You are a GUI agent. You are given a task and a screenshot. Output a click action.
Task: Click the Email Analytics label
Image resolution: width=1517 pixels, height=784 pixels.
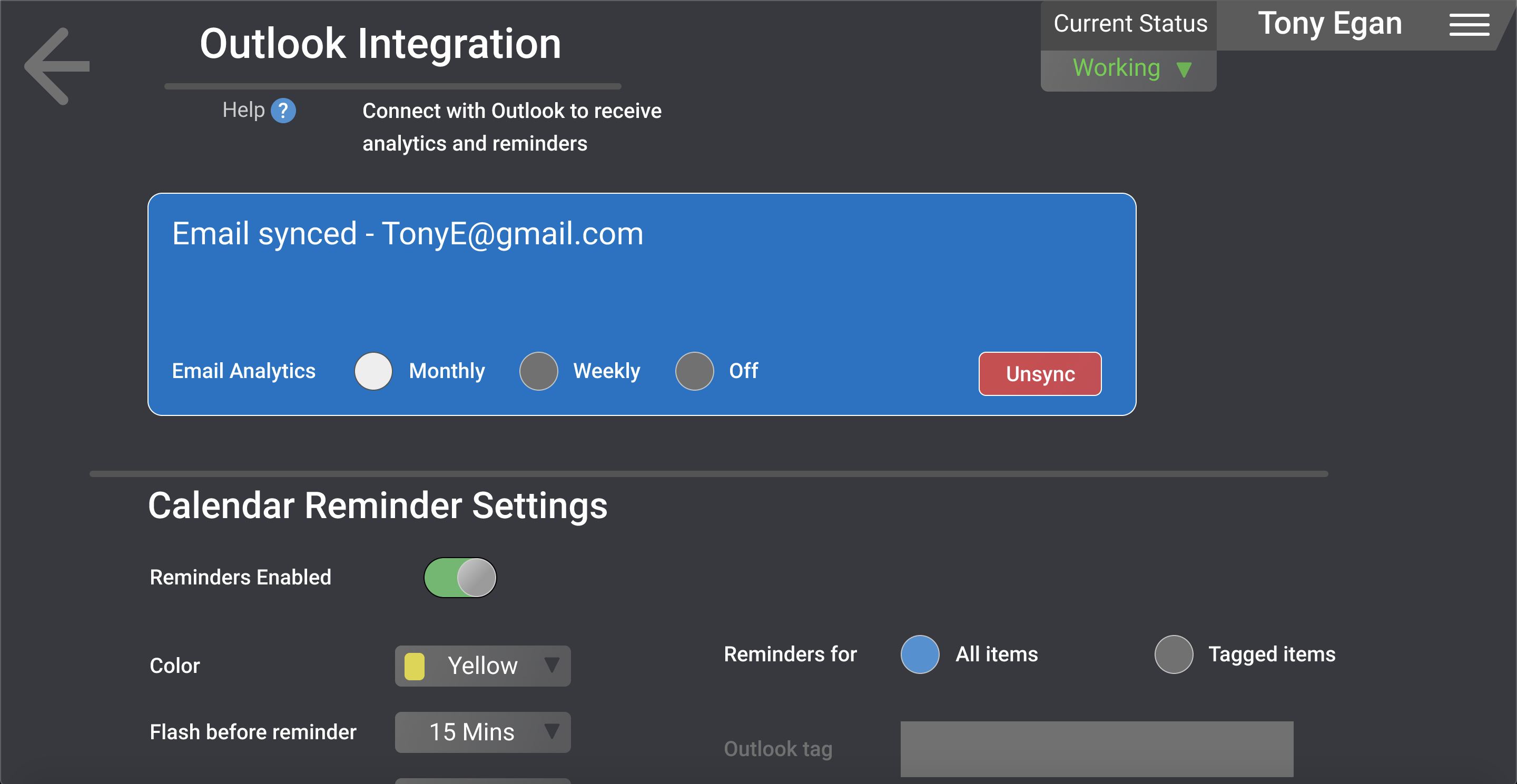coord(244,371)
